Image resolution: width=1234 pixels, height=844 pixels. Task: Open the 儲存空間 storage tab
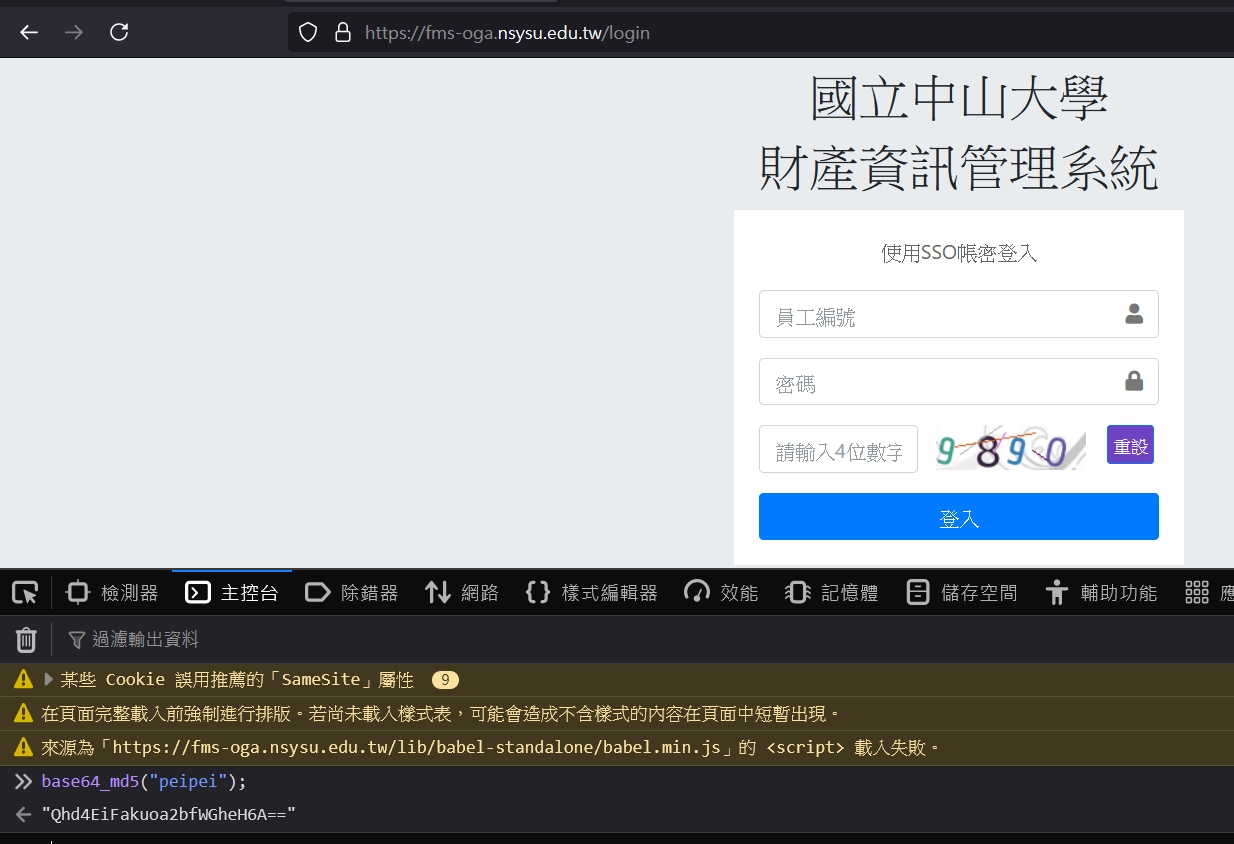961,593
